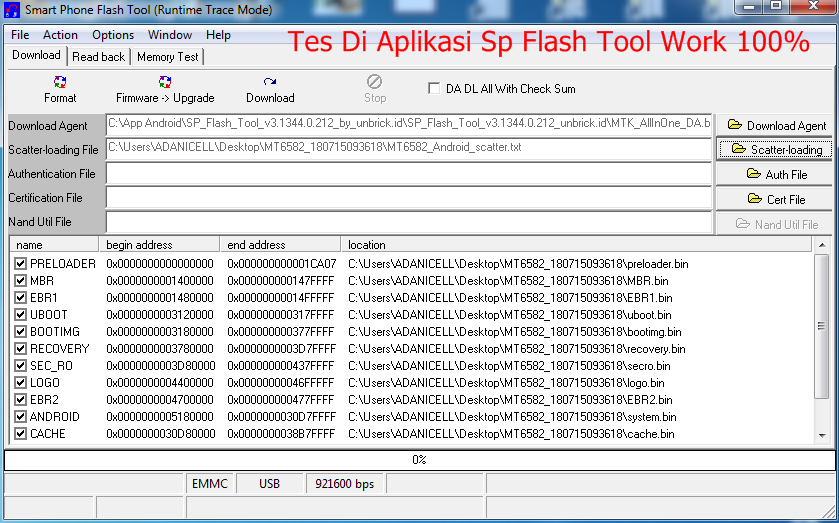The height and width of the screenshot is (523, 839).
Task: Start flashing with the Download icon
Action: pyautogui.click(x=270, y=82)
